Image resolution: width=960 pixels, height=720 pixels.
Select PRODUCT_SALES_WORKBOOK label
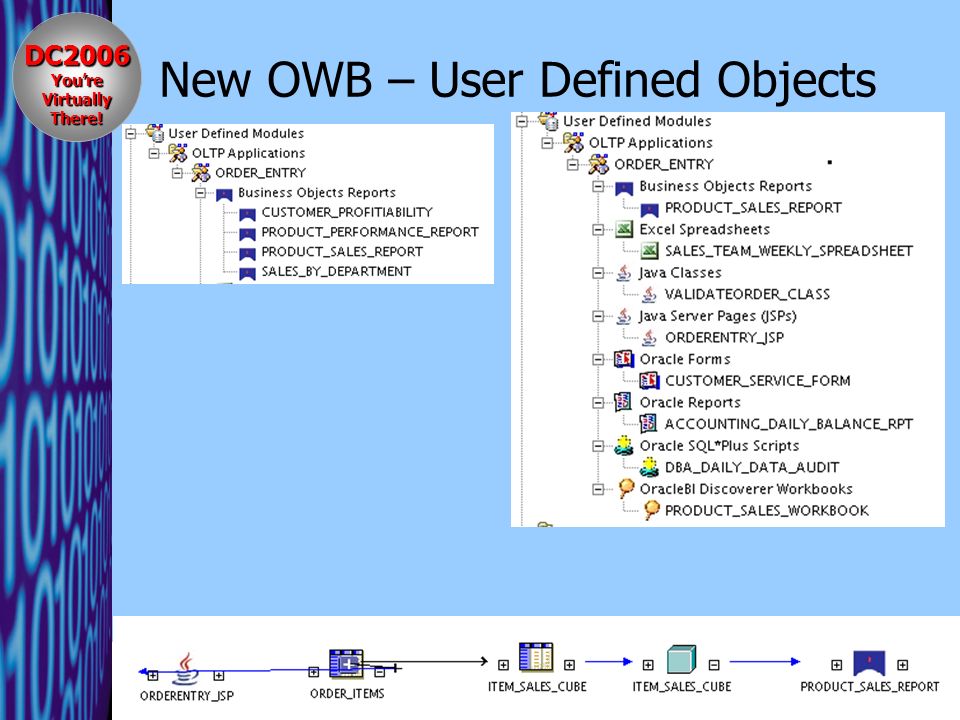pyautogui.click(x=767, y=511)
